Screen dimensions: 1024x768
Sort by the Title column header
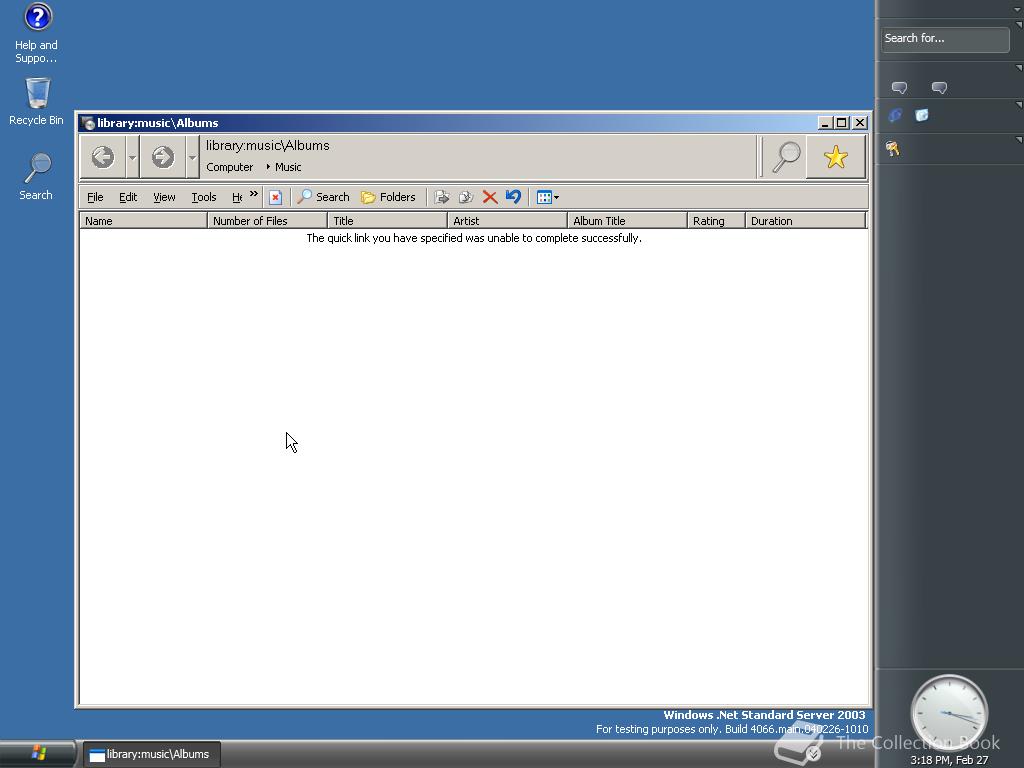(x=387, y=221)
